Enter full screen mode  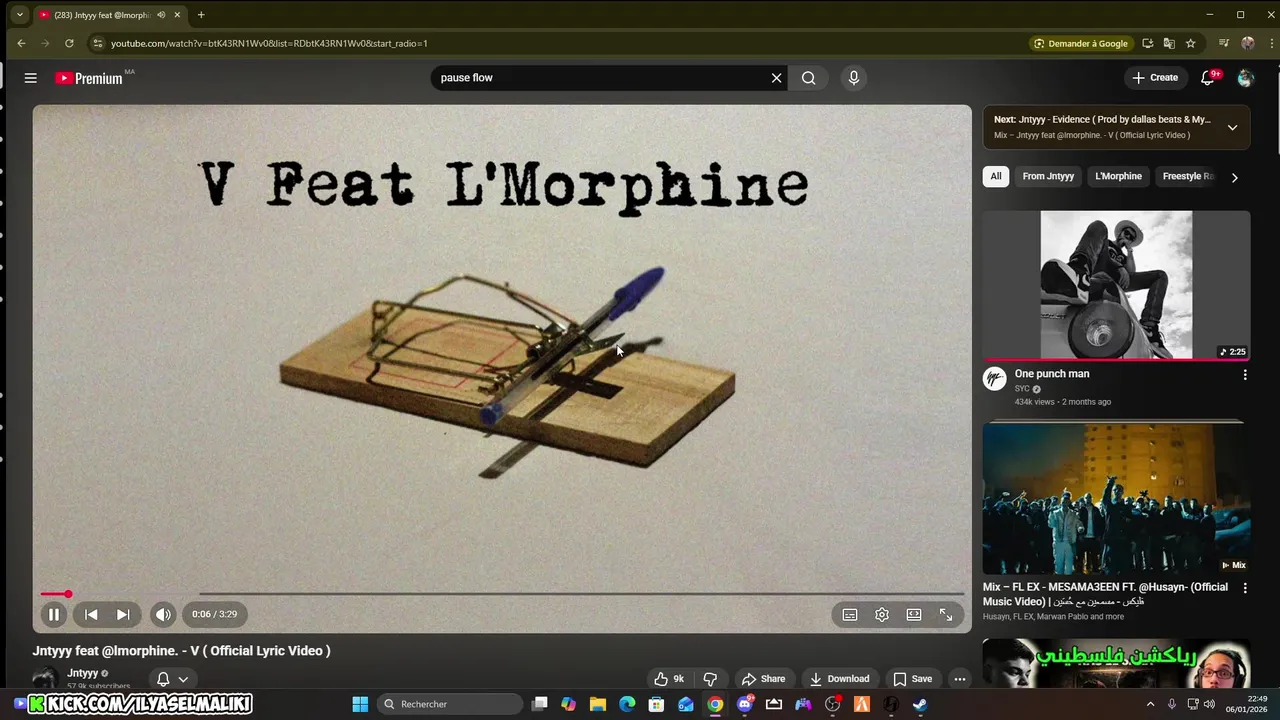pos(946,615)
